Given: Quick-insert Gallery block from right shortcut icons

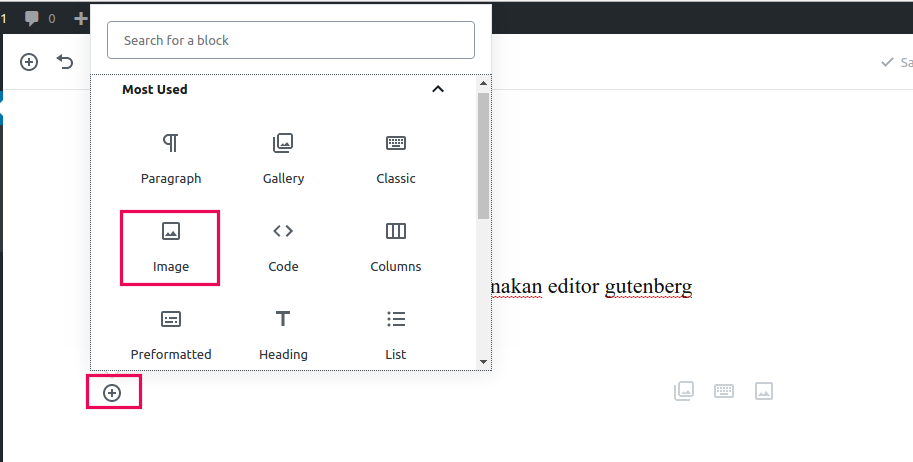Looking at the screenshot, I should pyautogui.click(x=684, y=391).
